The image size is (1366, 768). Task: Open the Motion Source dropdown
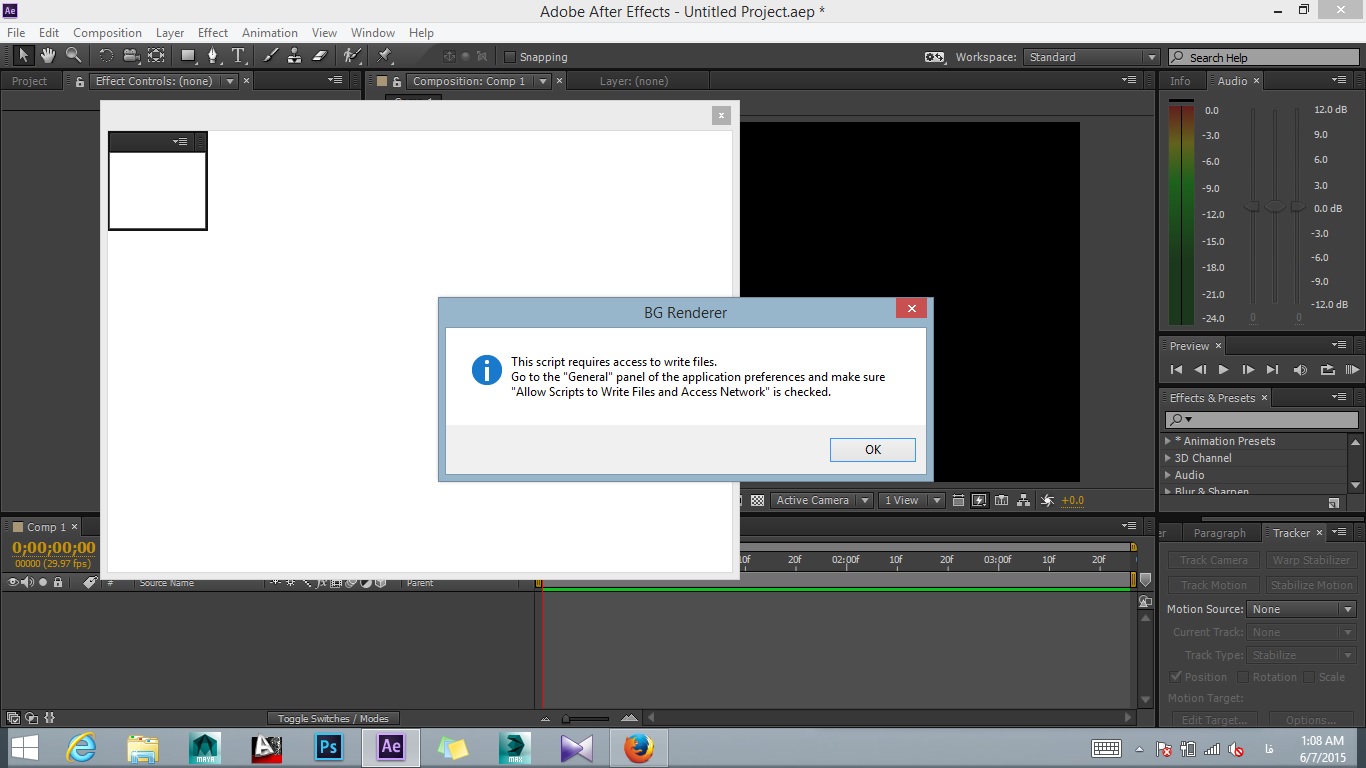[x=1302, y=609]
